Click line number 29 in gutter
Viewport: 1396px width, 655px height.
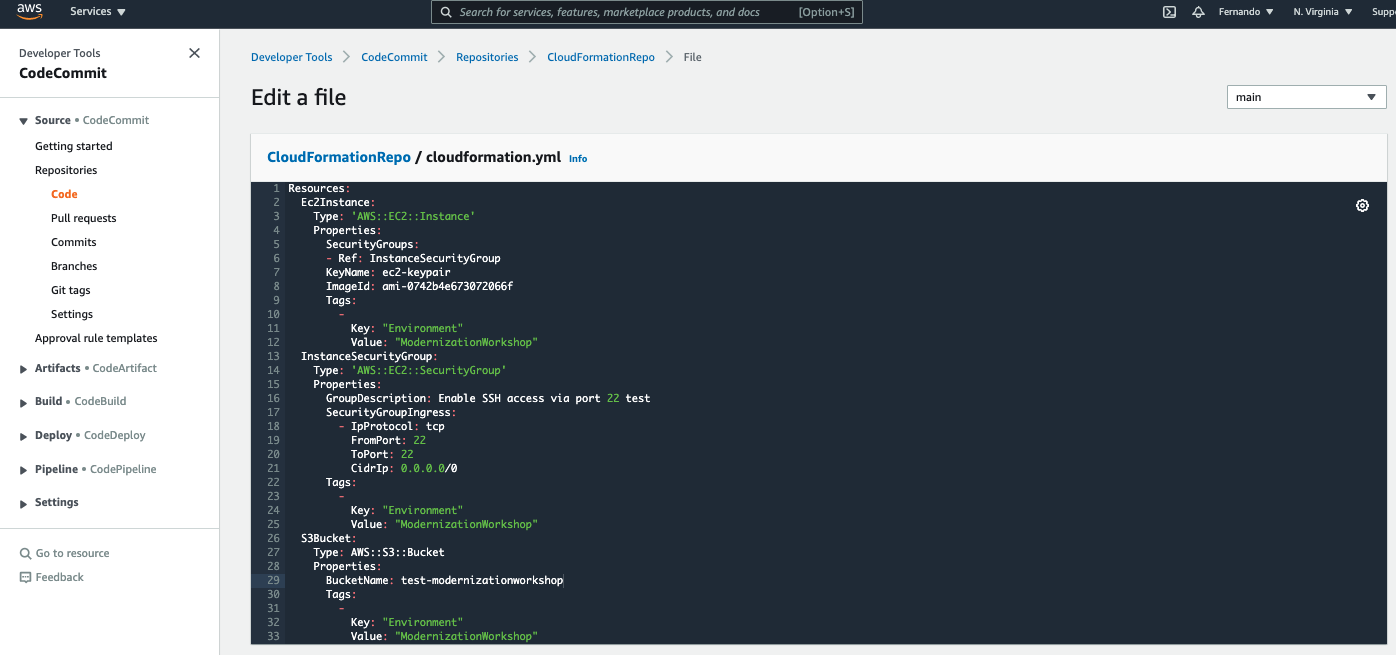tap(273, 580)
